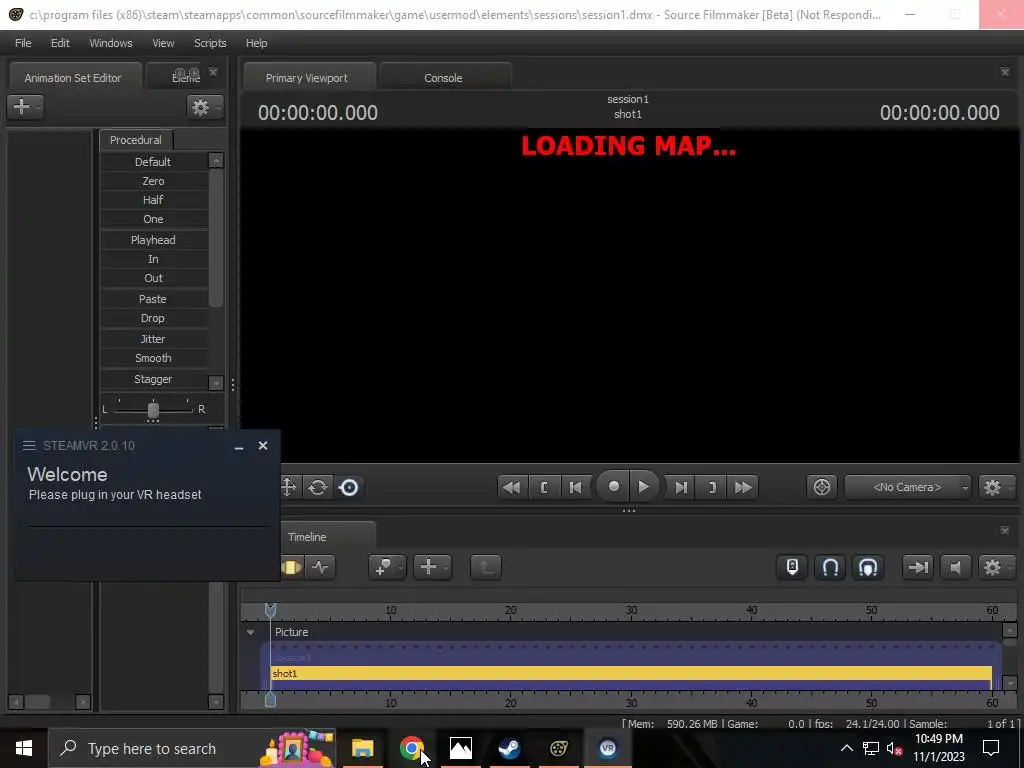Open the Windows menu
Image resolution: width=1024 pixels, height=768 pixels.
pyautogui.click(x=110, y=43)
